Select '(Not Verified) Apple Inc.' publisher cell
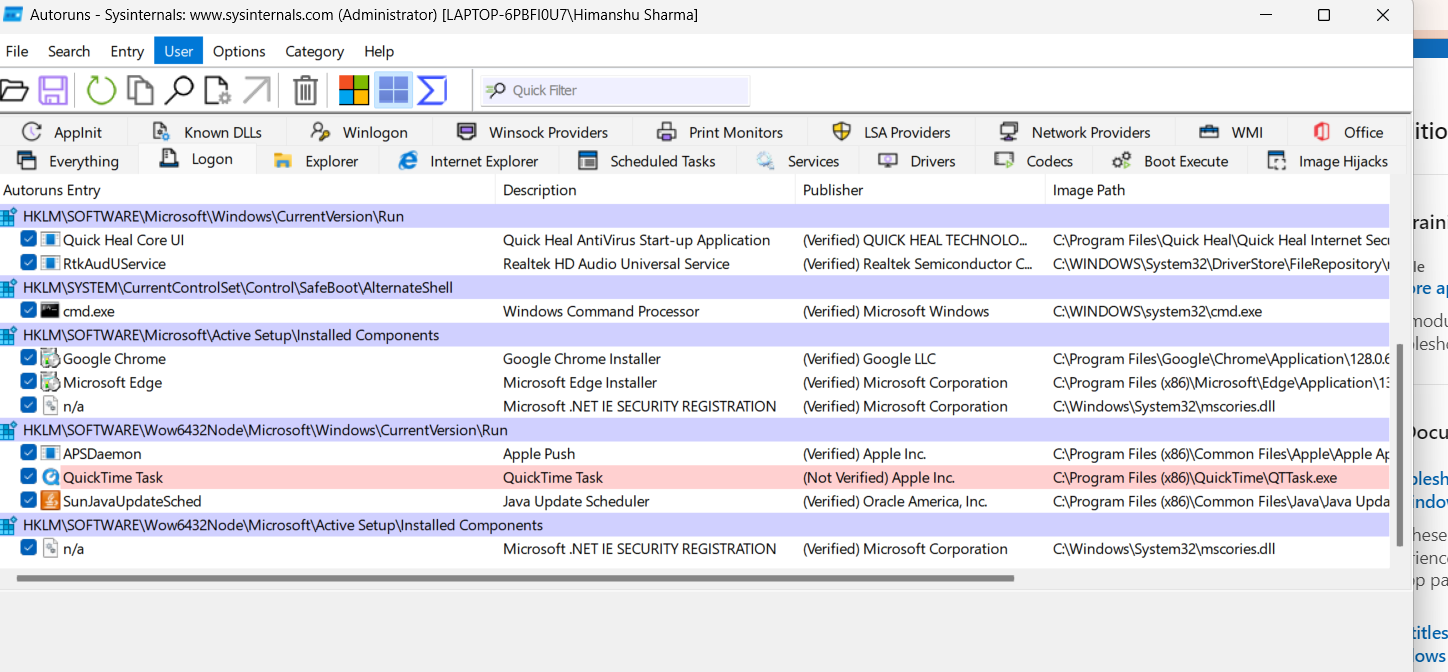The height and width of the screenshot is (672, 1448). tap(879, 477)
